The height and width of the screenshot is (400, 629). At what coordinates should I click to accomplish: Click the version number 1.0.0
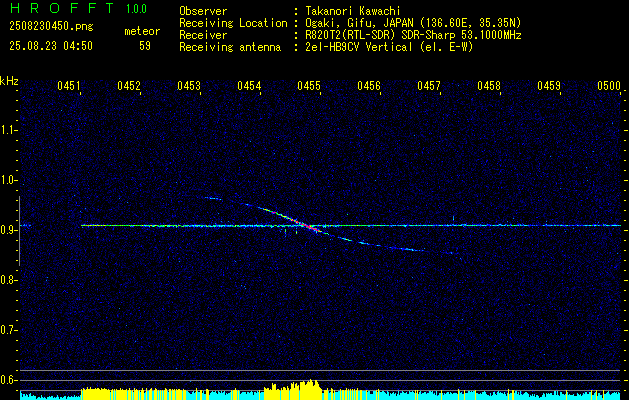[136, 9]
